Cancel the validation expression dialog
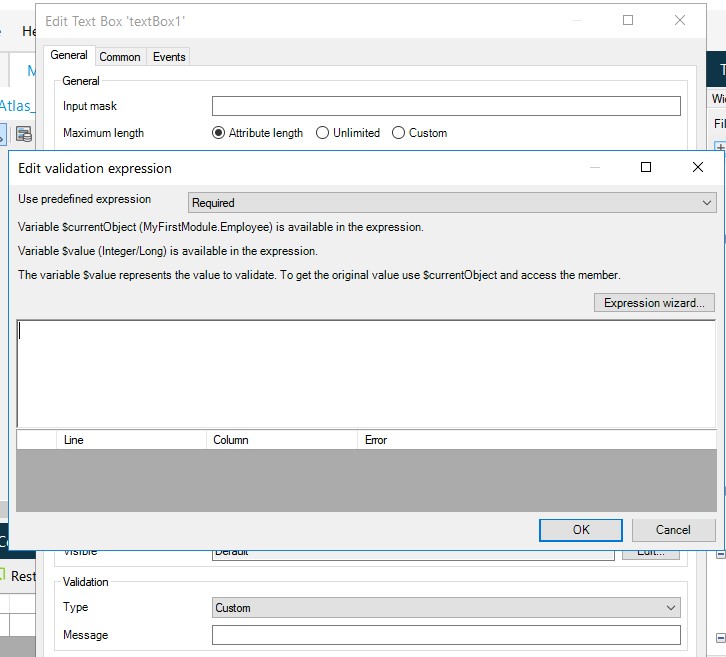 pos(673,530)
